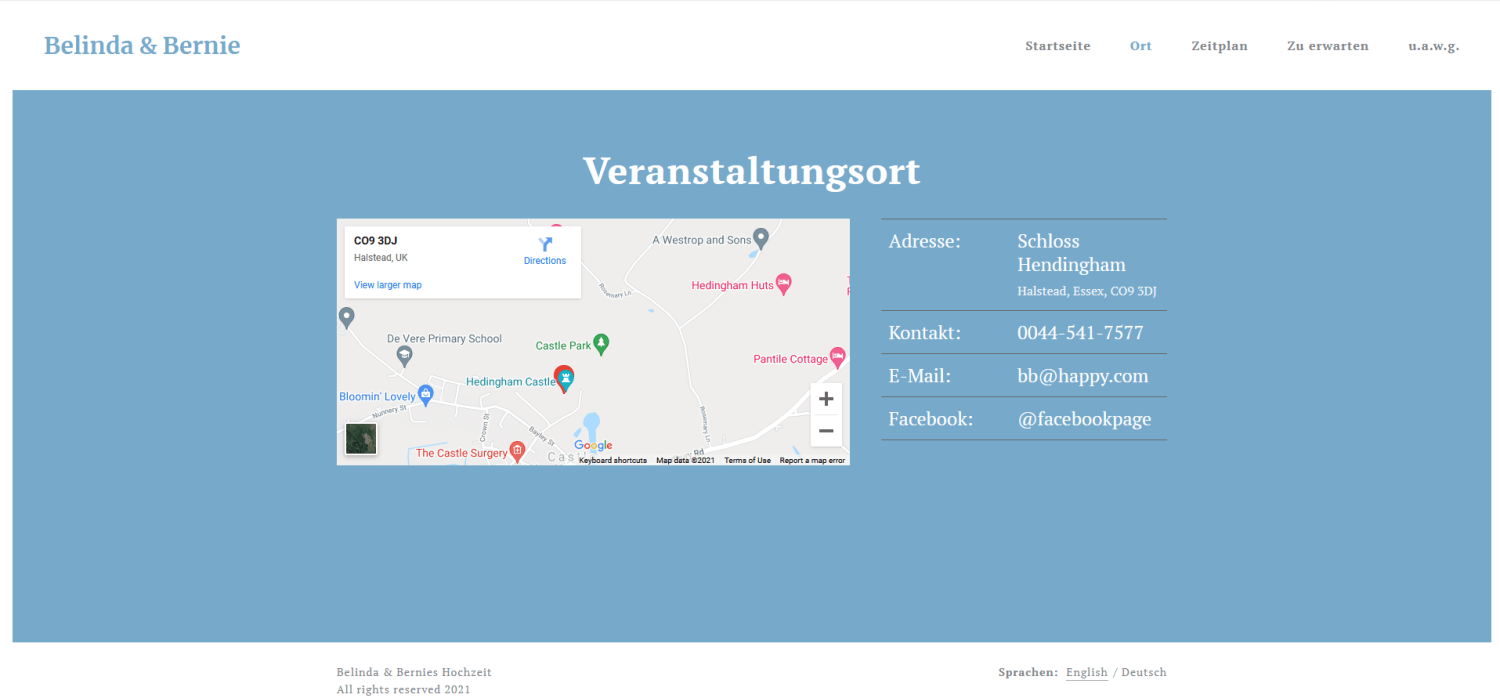Click the Kontakt: label
Image resolution: width=1500 pixels, height=698 pixels.
click(x=924, y=333)
